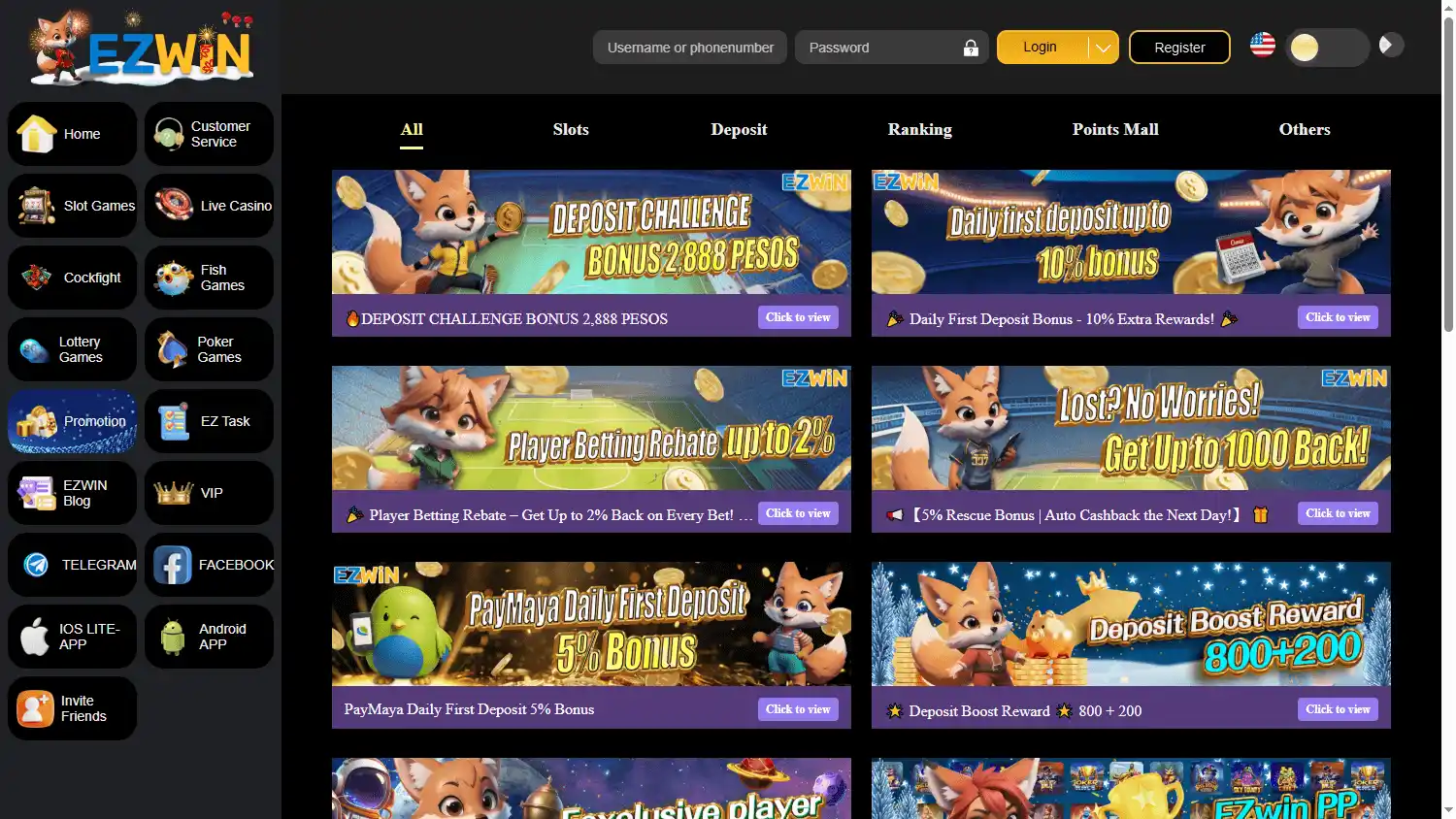Open the VIP crown icon
1456x819 pixels.
[x=174, y=493]
